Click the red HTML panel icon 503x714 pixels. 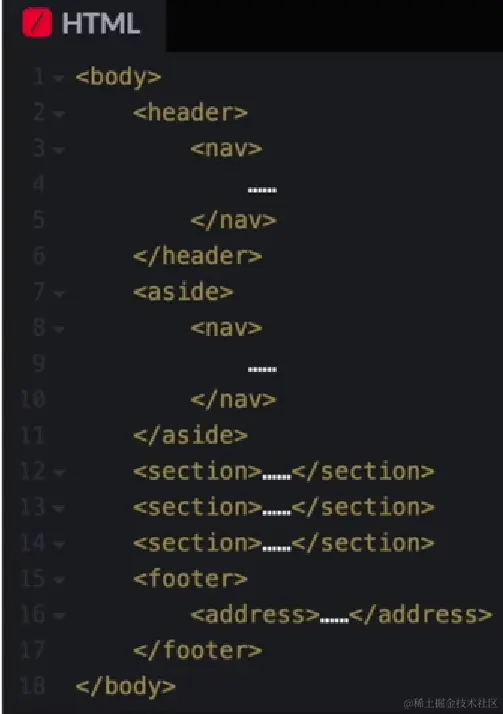(37, 23)
